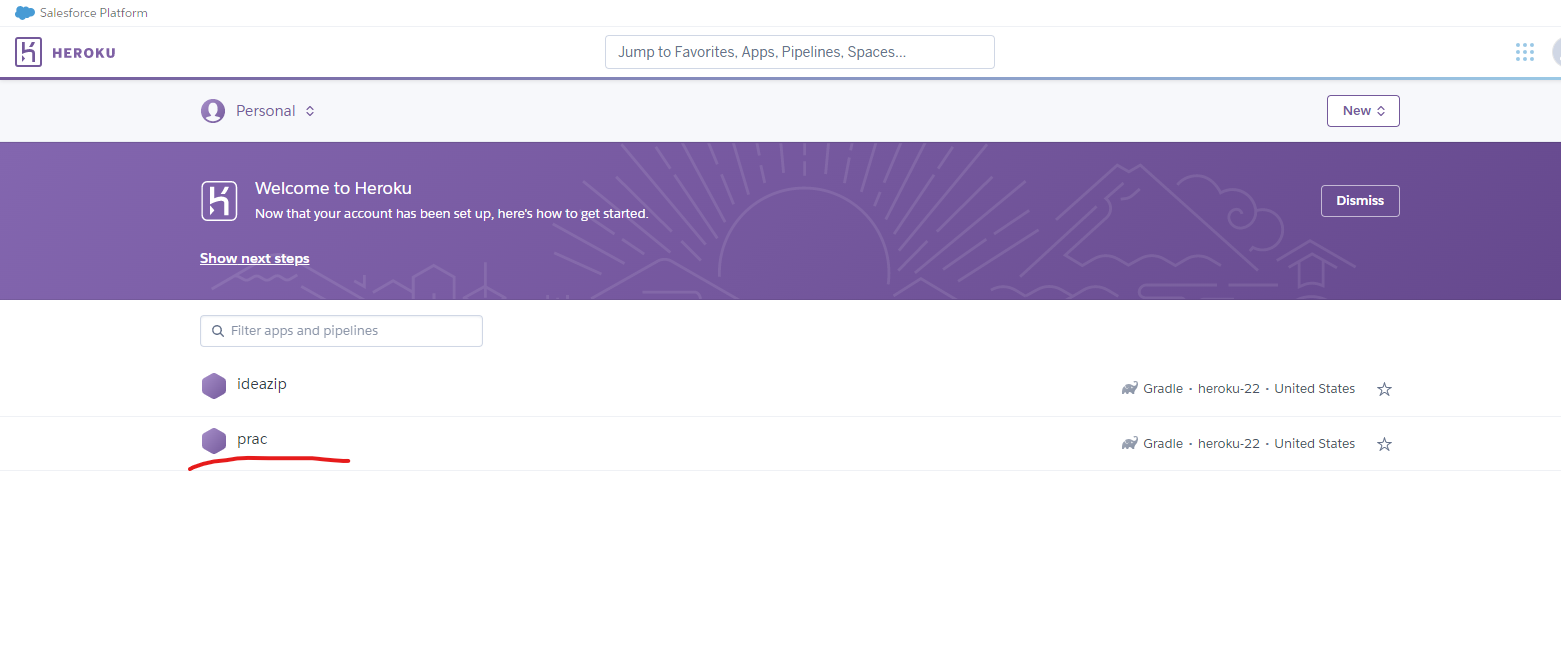
Task: Focus the Filter apps and pipelines field
Action: [341, 331]
